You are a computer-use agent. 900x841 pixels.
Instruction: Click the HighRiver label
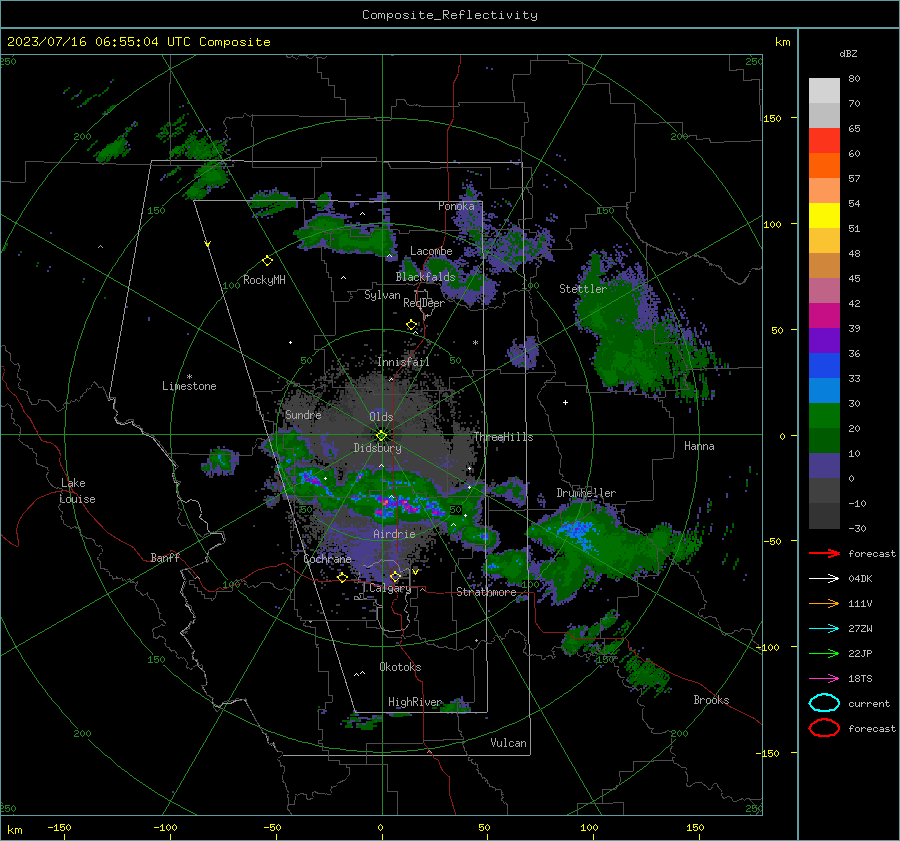tap(415, 702)
